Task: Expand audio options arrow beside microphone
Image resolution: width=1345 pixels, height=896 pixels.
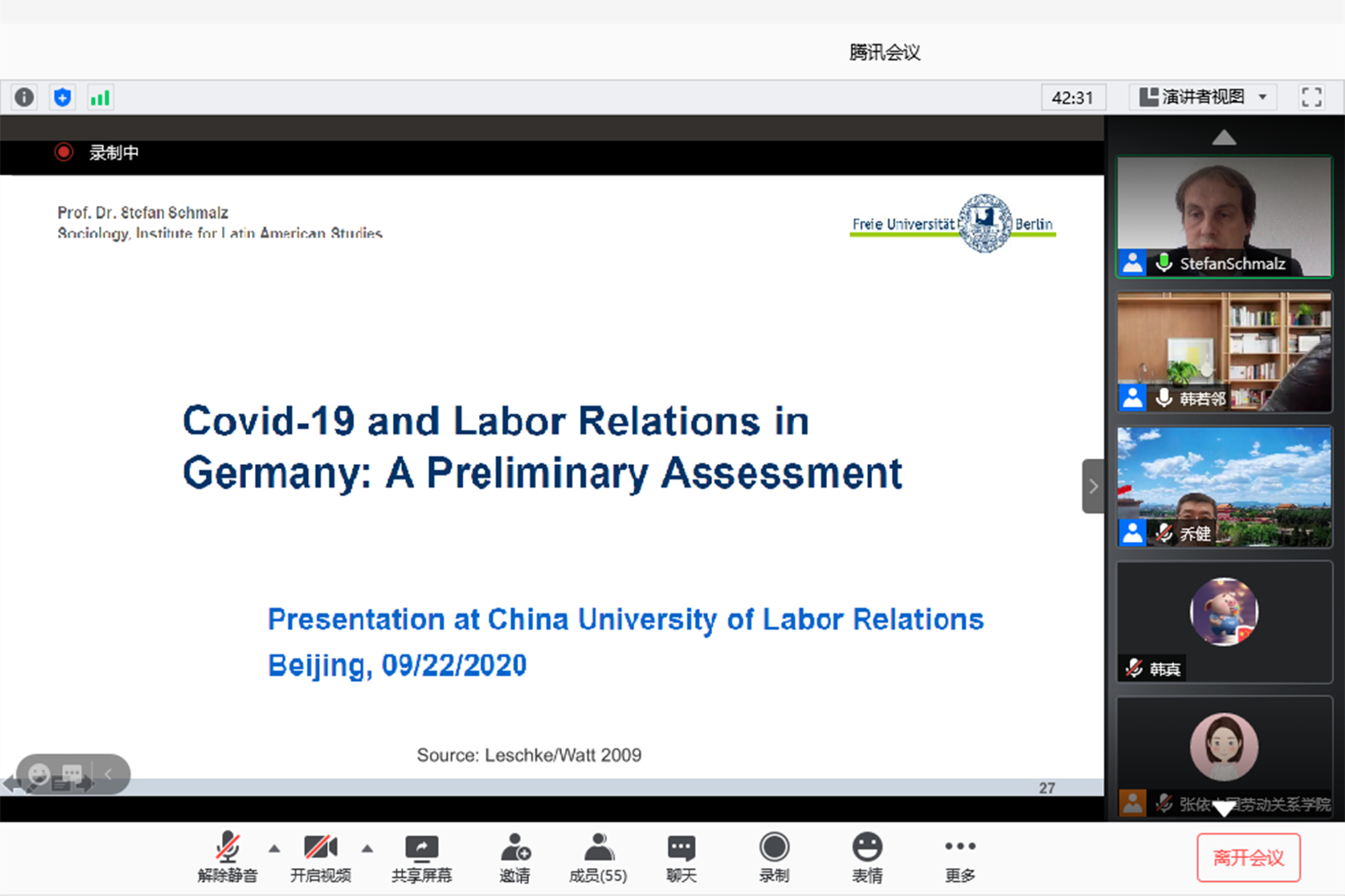Action: (274, 848)
